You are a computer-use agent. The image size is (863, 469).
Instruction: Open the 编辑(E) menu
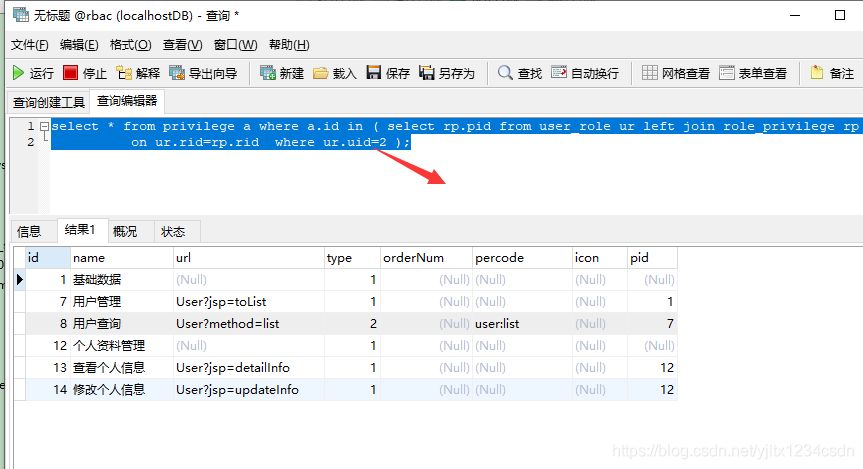pyautogui.click(x=79, y=45)
